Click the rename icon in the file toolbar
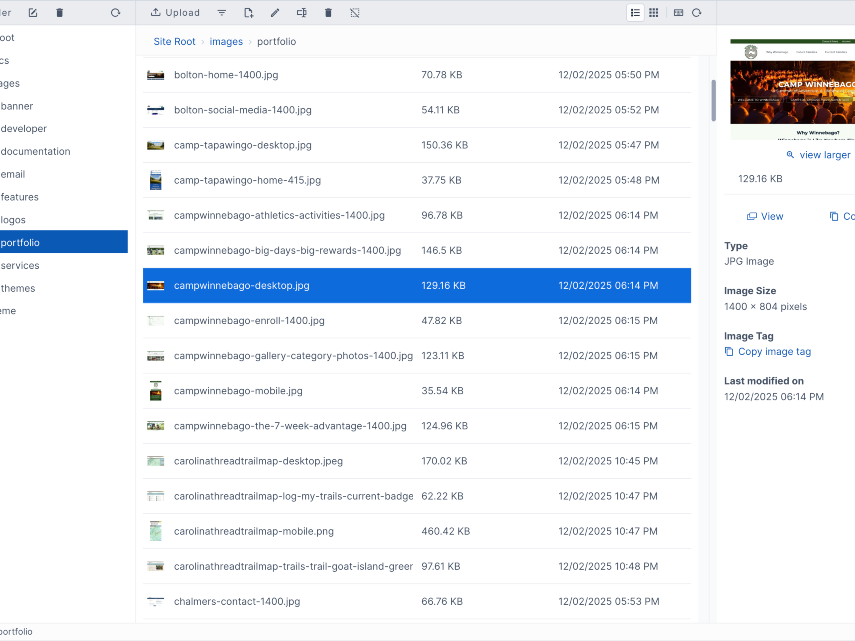855x641 pixels. (x=302, y=12)
